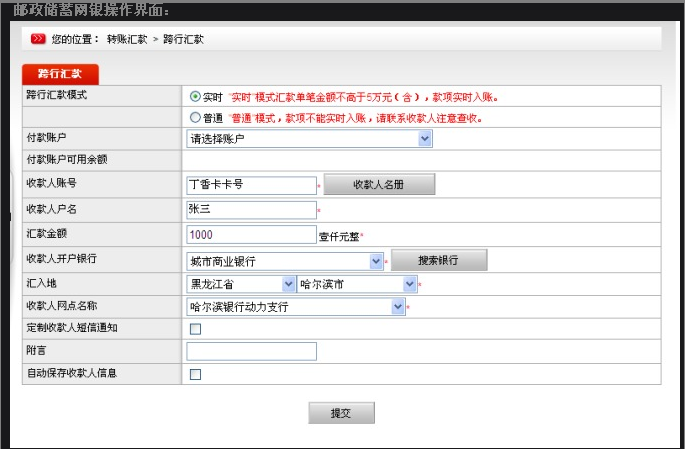The image size is (685, 449).
Task: Select the 实时 transfer mode radio button
Action: coord(195,98)
